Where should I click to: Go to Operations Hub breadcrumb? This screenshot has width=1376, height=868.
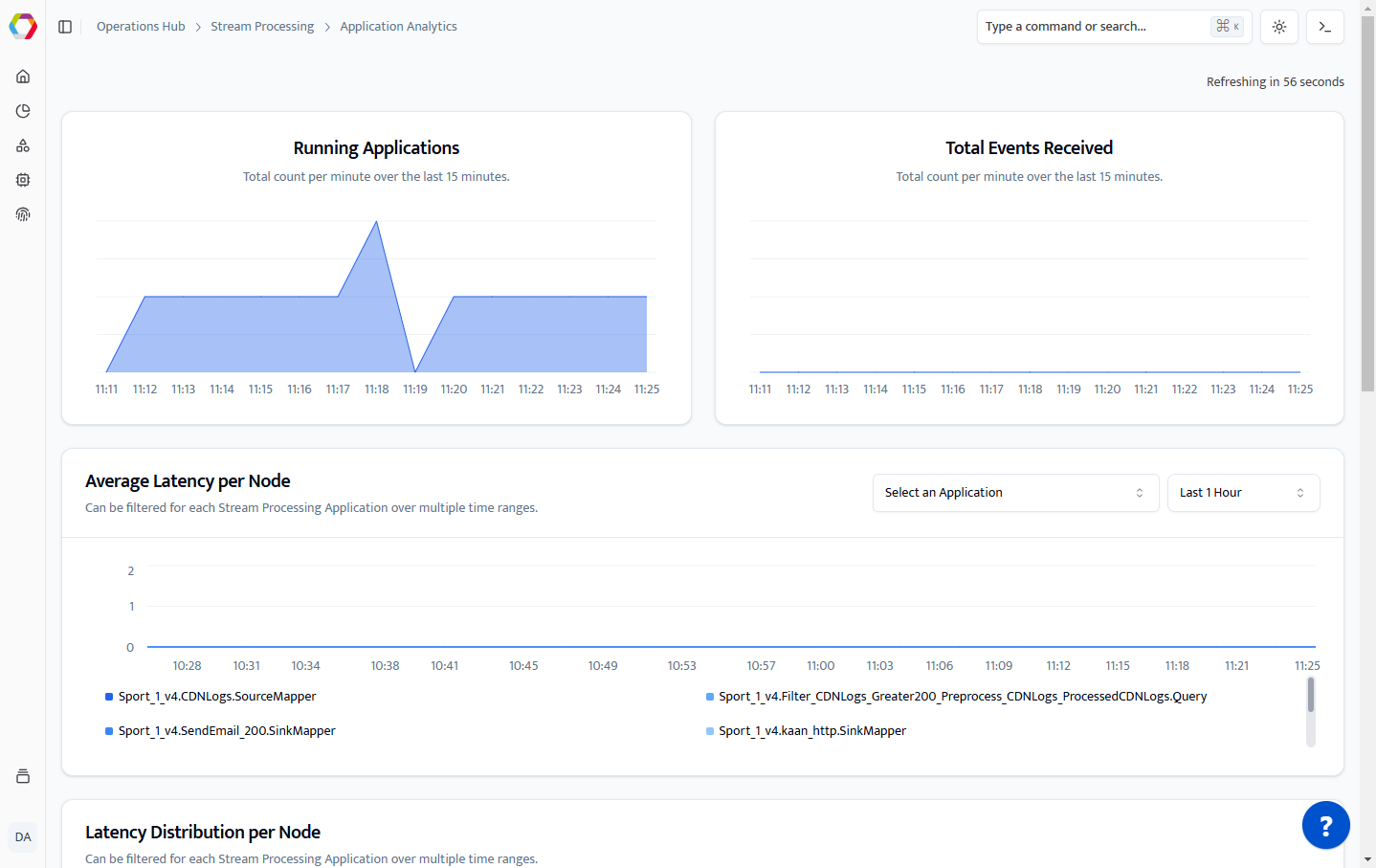pyautogui.click(x=141, y=27)
